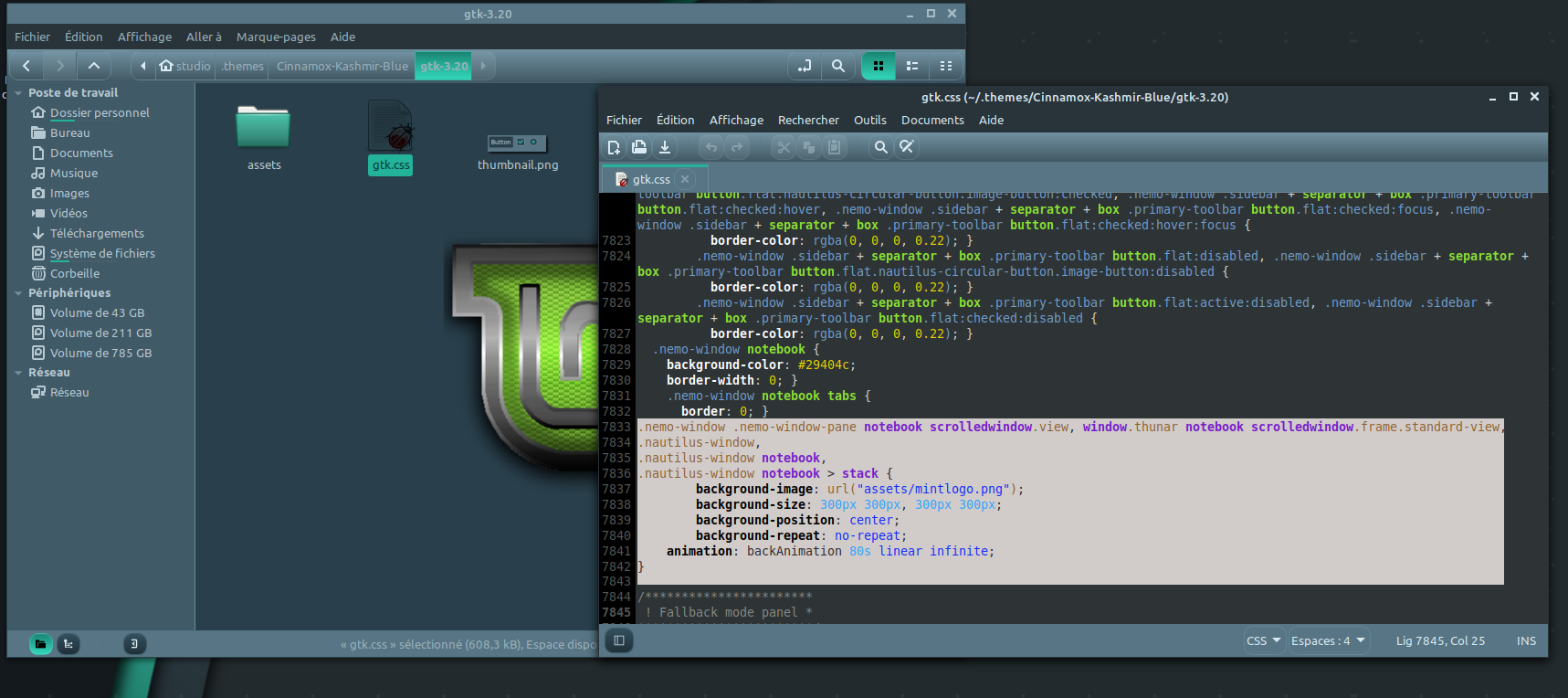
Task: Open text editor Outils menu
Action: pyautogui.click(x=869, y=121)
